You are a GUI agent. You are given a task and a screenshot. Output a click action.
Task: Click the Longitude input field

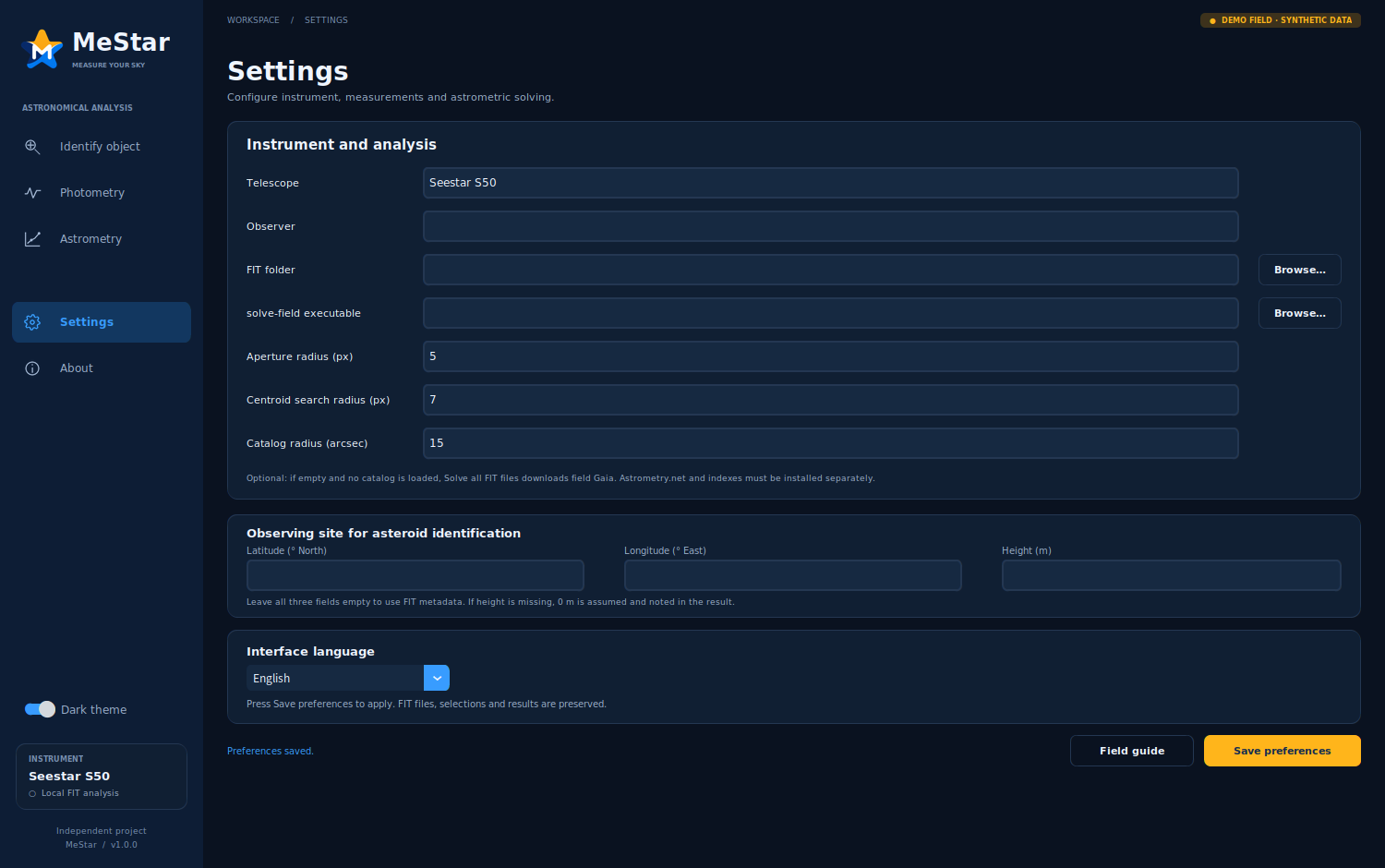click(793, 575)
